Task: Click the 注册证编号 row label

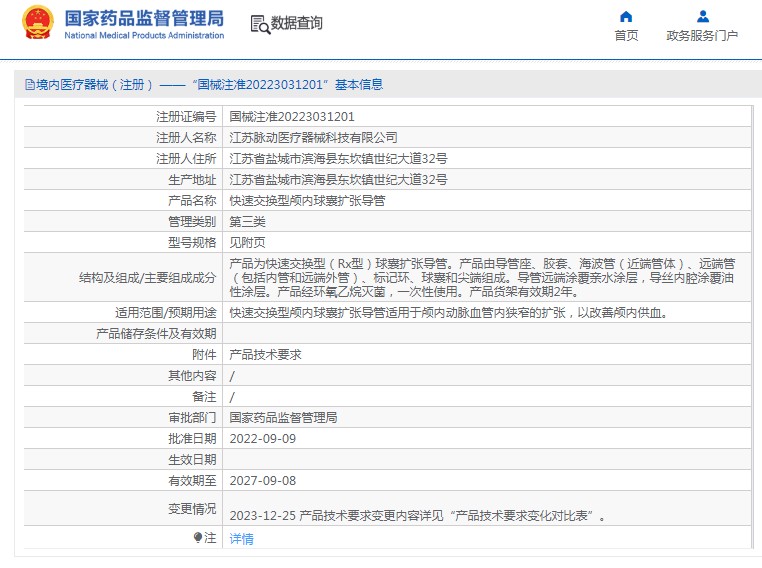Action: (x=186, y=117)
